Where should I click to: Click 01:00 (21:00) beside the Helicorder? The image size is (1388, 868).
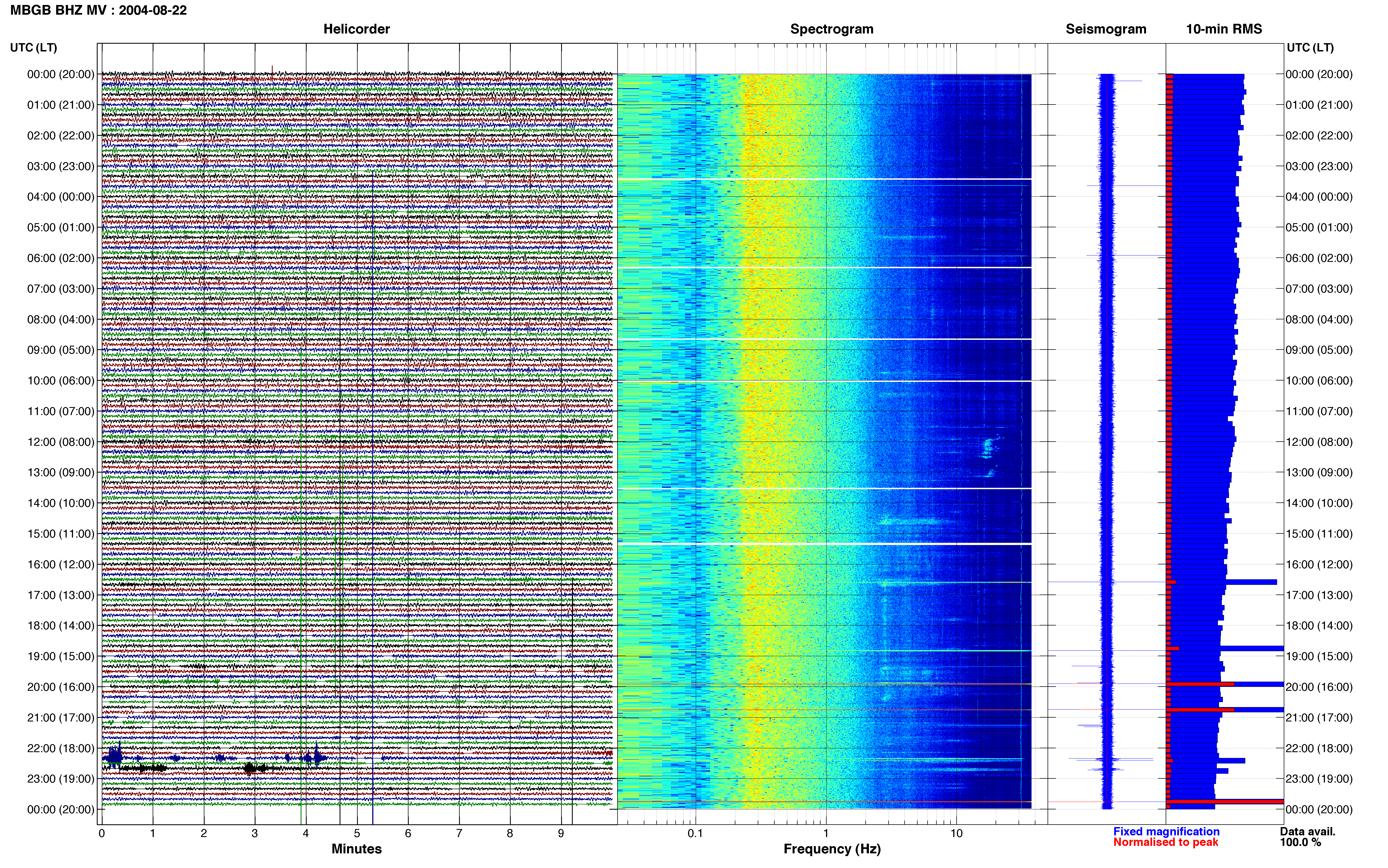[x=60, y=105]
